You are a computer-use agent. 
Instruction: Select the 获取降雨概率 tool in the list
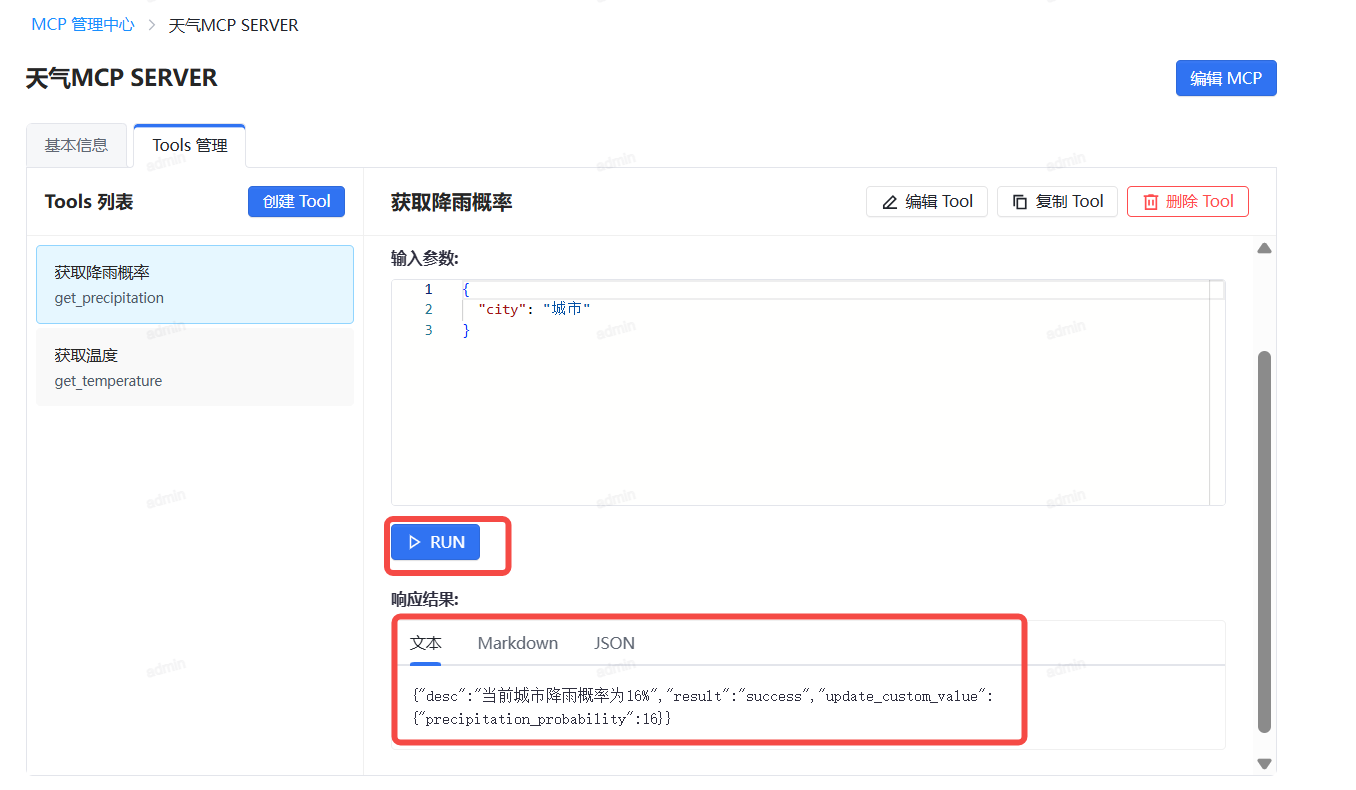[195, 284]
